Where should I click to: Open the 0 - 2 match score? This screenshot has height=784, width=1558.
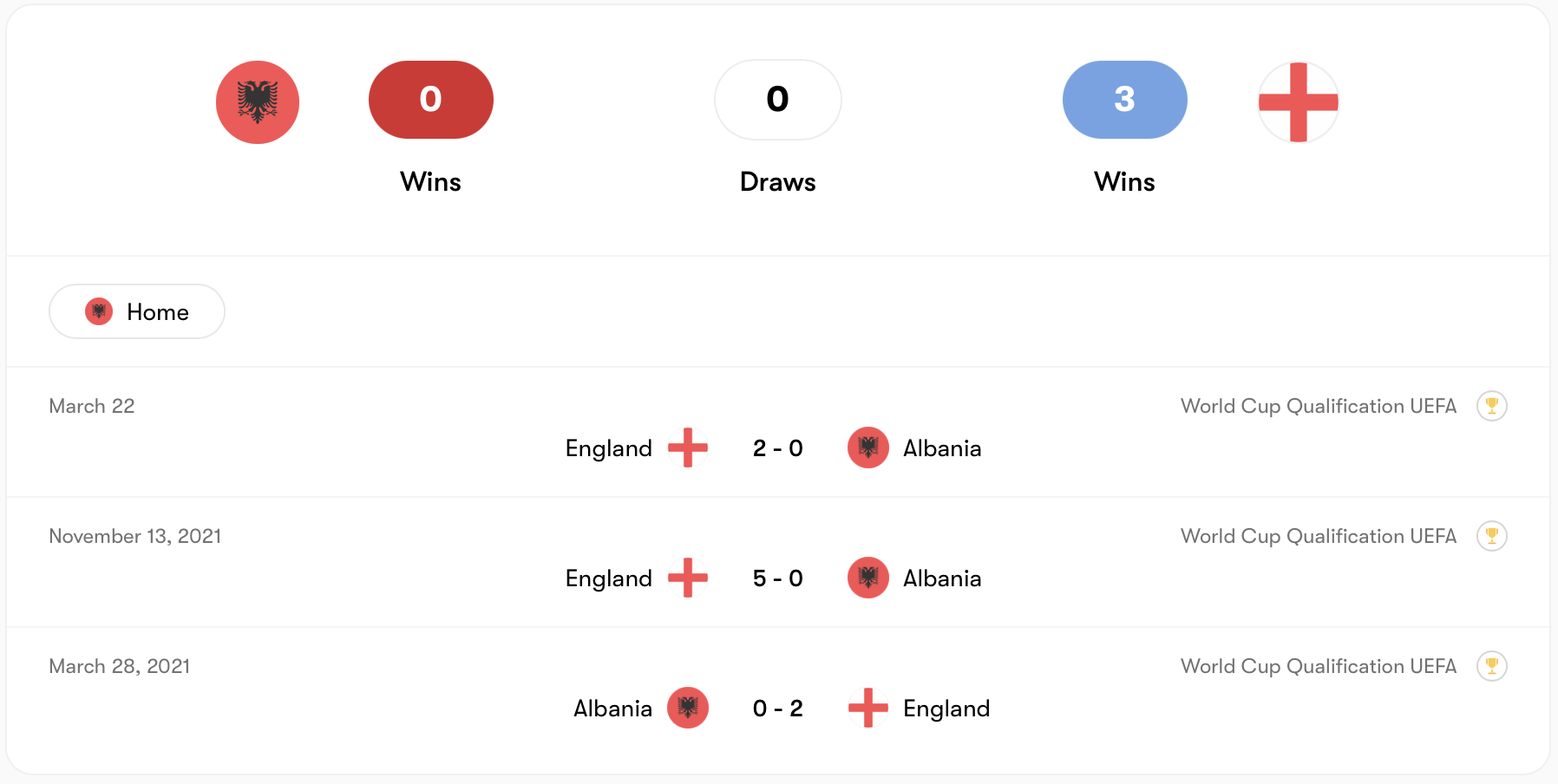click(777, 709)
